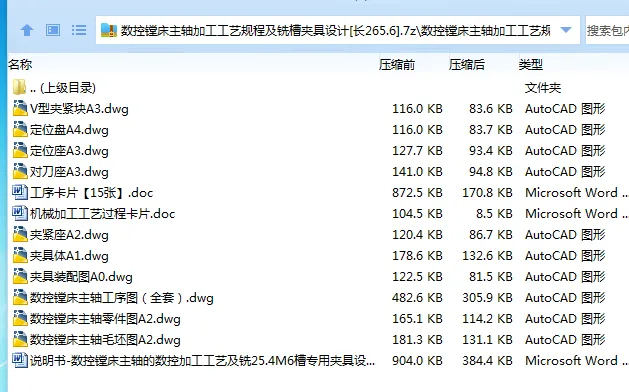Screen dimensions: 629x392
Task: Click icon of 定位盘A4.dwg
Action: (20, 129)
